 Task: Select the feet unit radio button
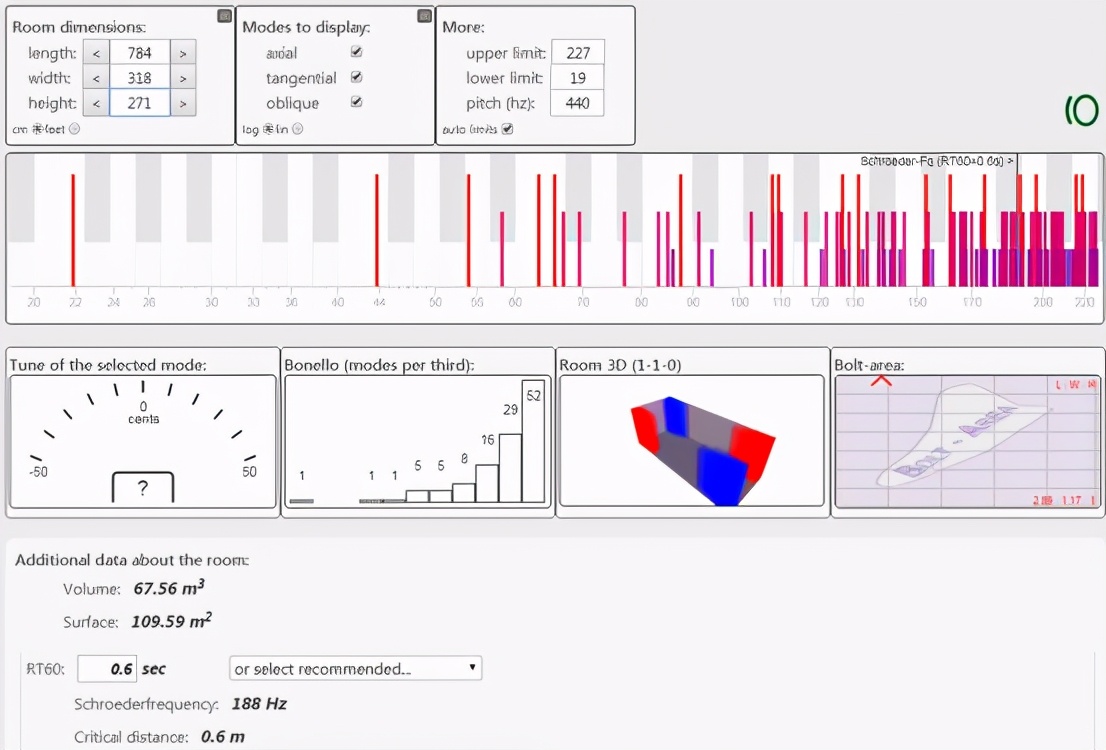(x=74, y=129)
